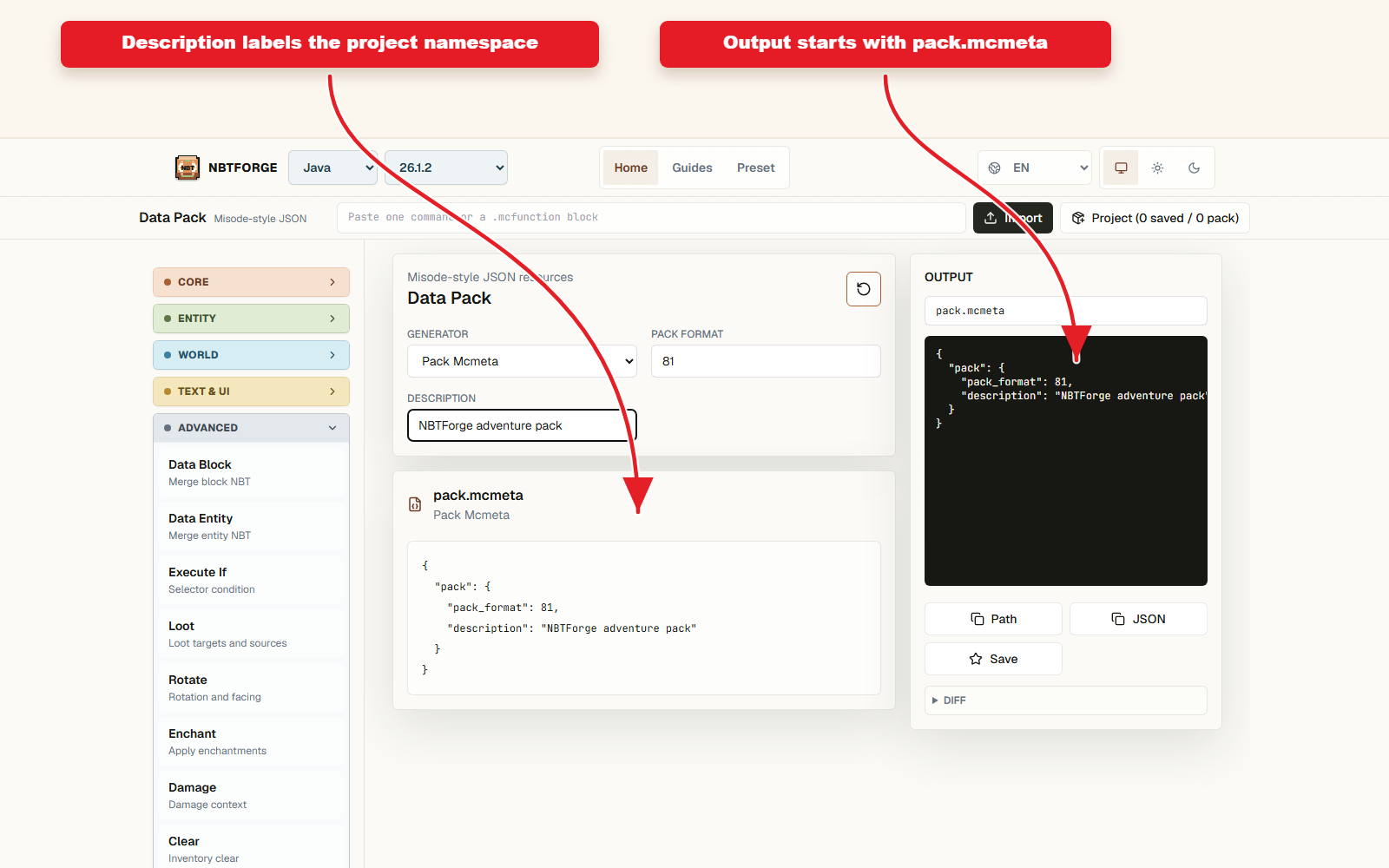This screenshot has width=1389, height=868.
Task: Open the Clear inventory tool
Action: tap(251, 849)
